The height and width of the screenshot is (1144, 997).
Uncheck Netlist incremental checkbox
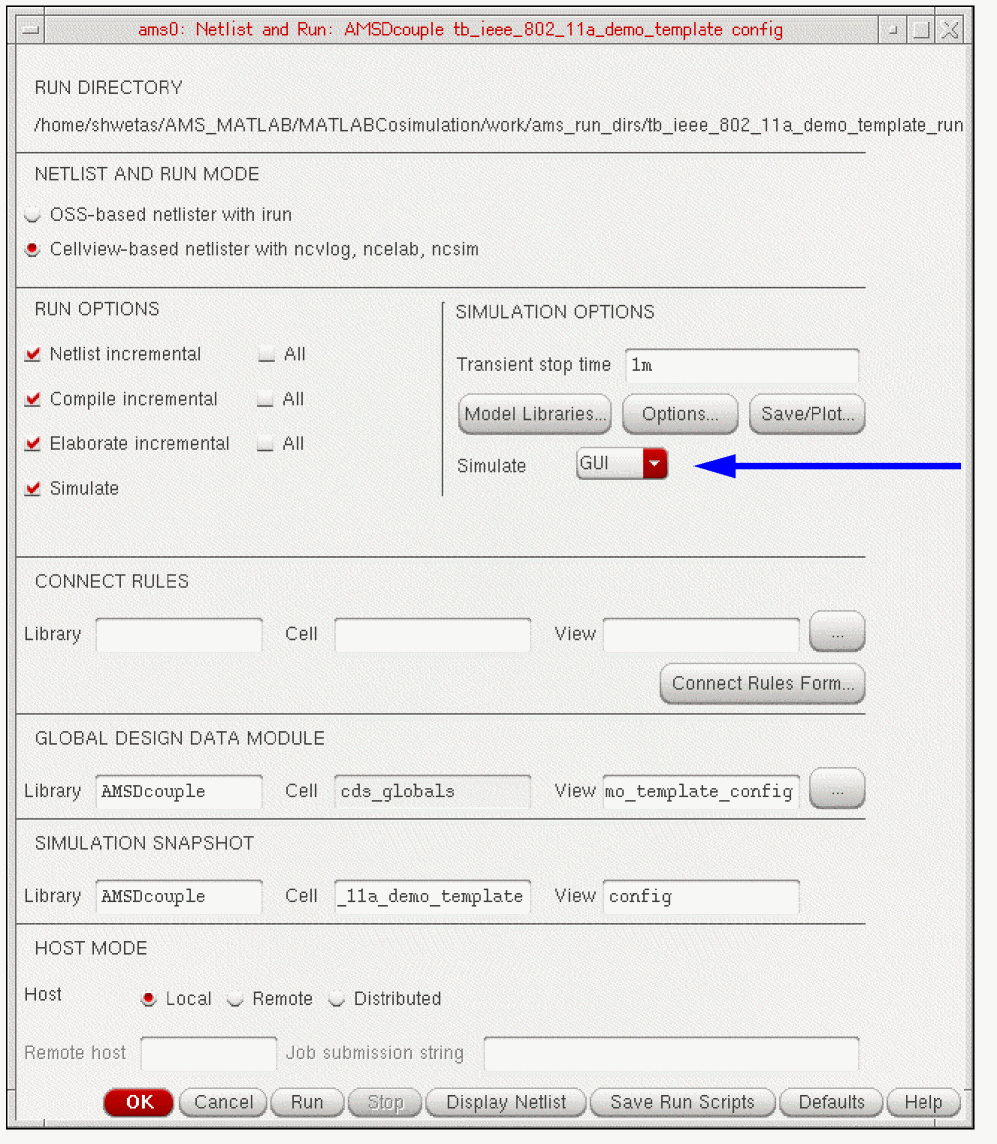tap(32, 355)
